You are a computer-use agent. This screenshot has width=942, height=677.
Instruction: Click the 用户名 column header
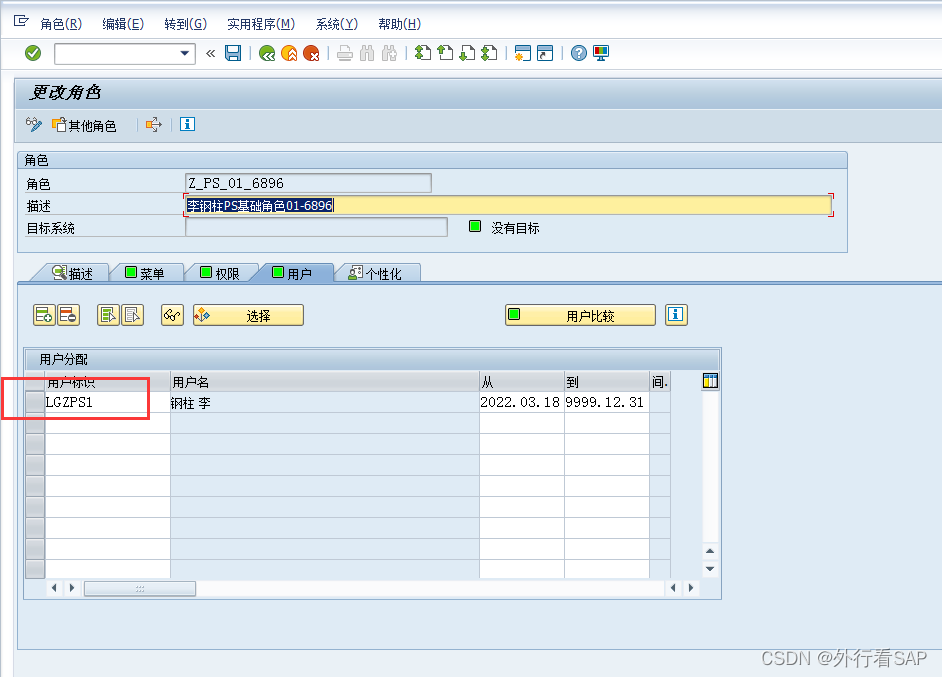325,381
